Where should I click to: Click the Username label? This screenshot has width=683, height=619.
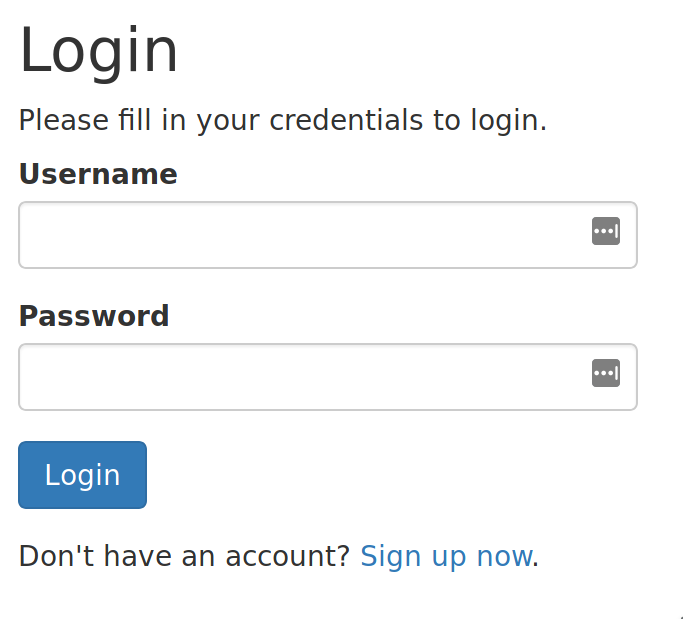pos(98,174)
